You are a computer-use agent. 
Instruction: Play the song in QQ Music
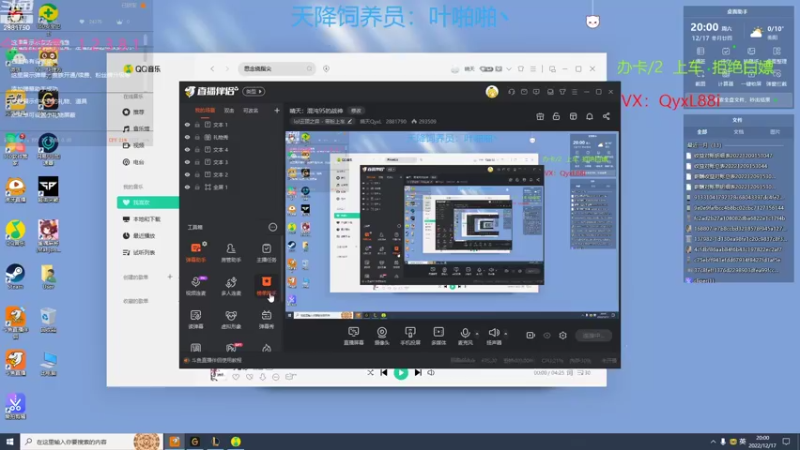[x=401, y=373]
